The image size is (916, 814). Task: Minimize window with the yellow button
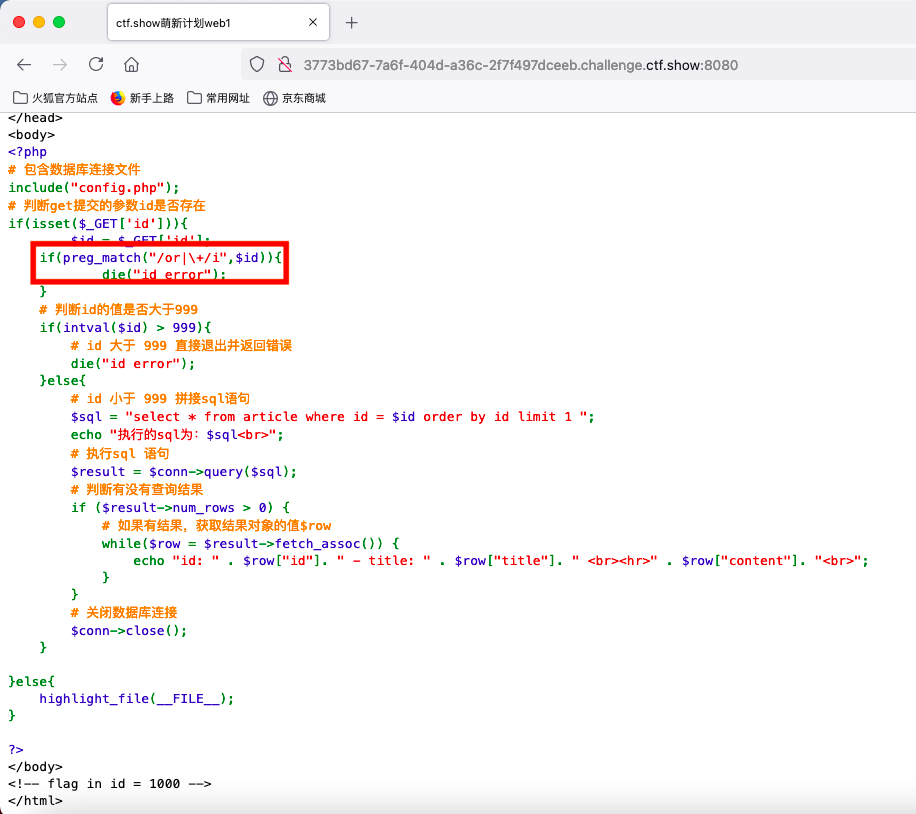(x=39, y=22)
